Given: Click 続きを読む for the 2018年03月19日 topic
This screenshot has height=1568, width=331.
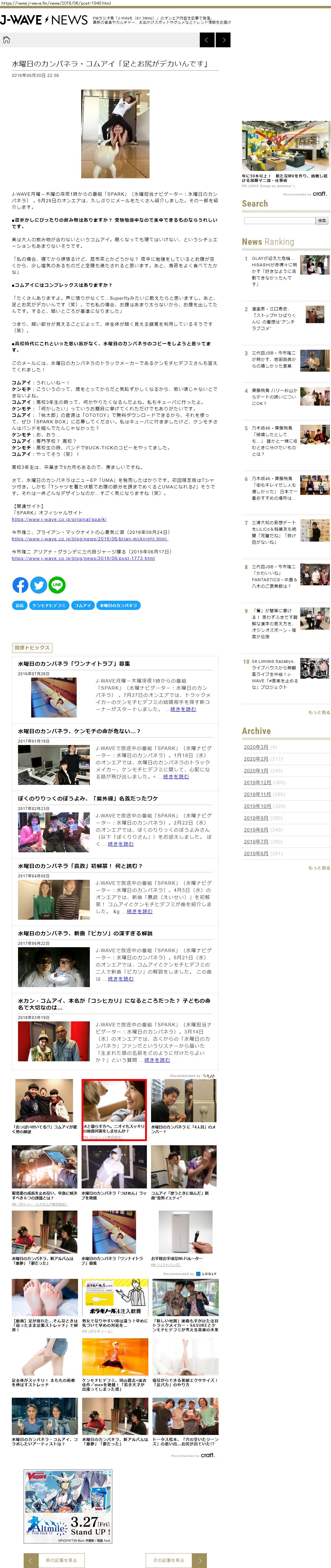Looking at the screenshot, I should pos(158,1060).
